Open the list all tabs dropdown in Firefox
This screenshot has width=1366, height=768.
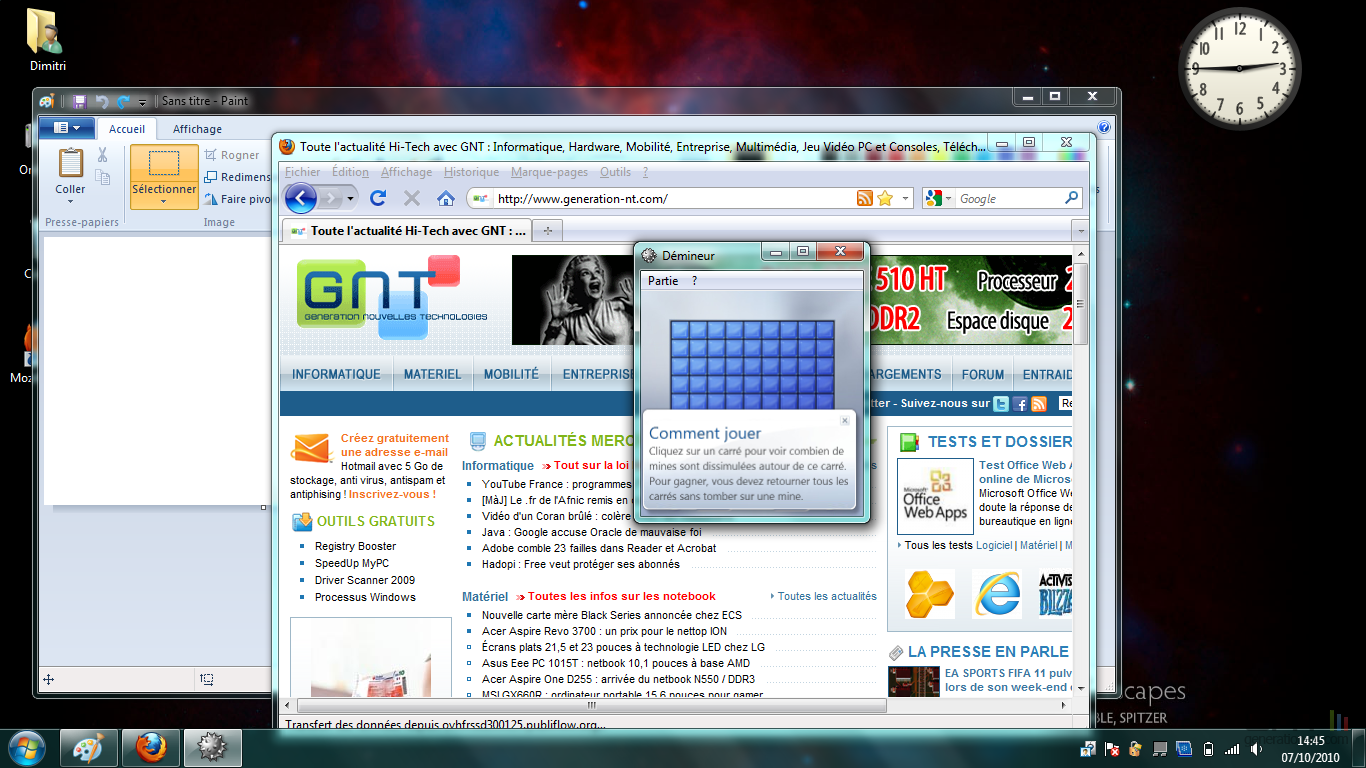pyautogui.click(x=1080, y=231)
